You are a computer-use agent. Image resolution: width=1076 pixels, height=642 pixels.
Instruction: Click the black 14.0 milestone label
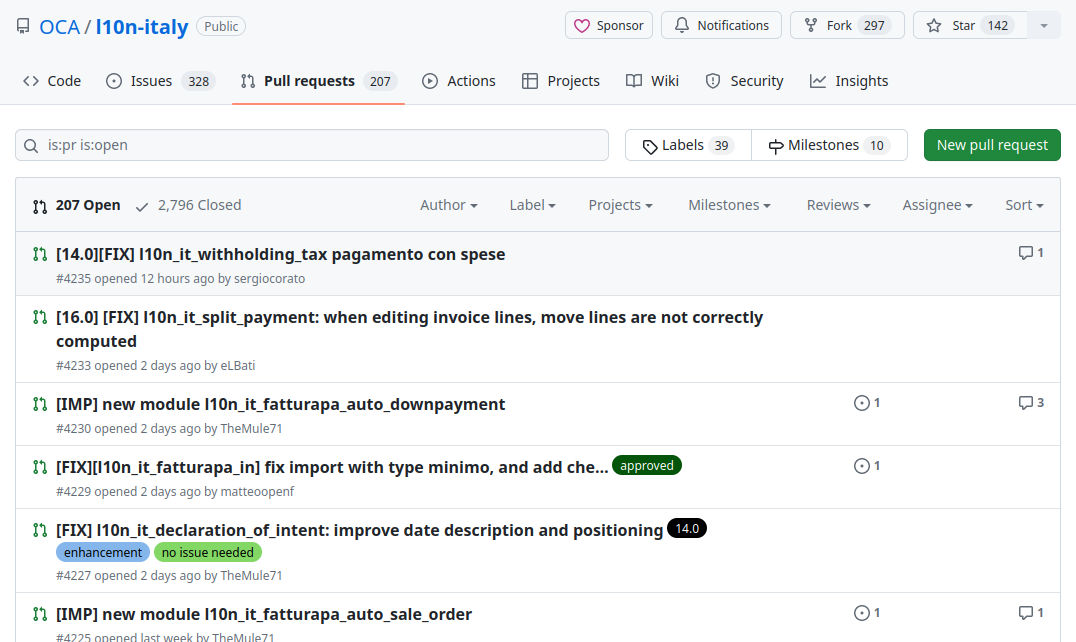point(687,529)
